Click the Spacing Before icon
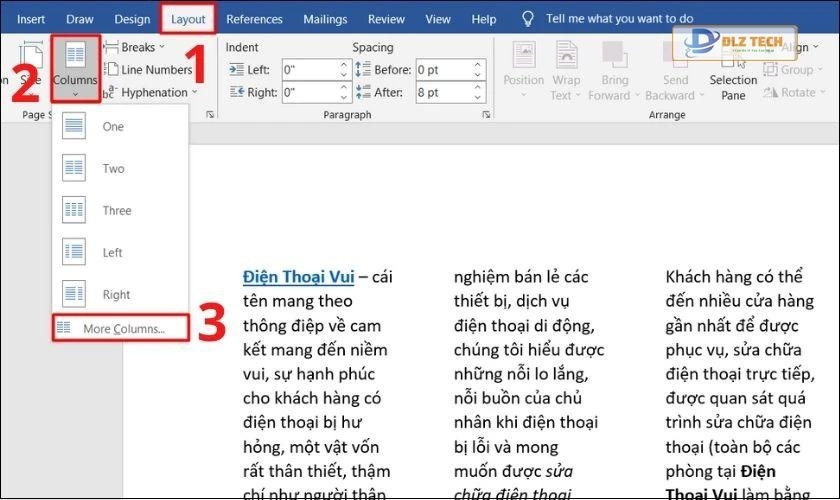Viewport: 840px width, 500px height. click(x=363, y=69)
